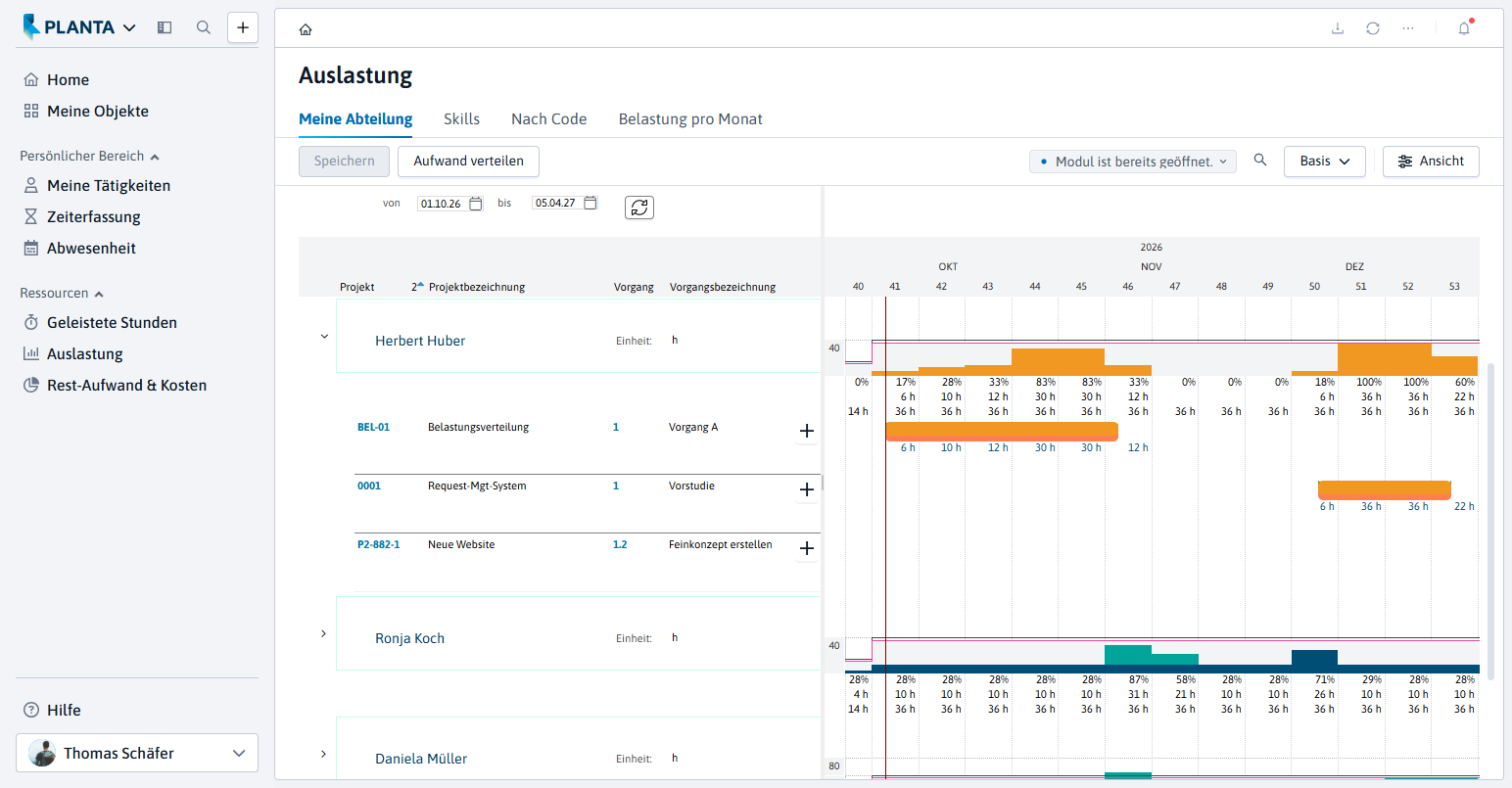Open the notifications bell
The height and width of the screenshot is (788, 1512).
point(1465,27)
